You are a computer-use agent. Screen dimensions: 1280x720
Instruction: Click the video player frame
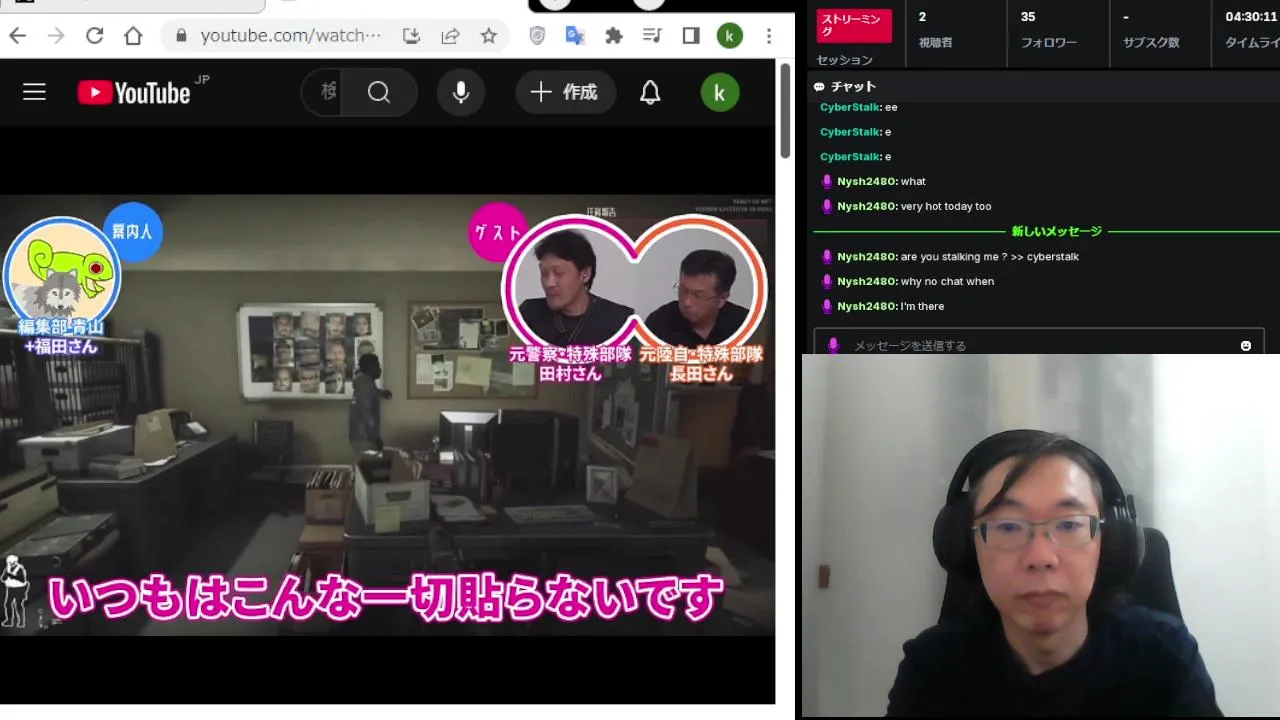tap(387, 415)
